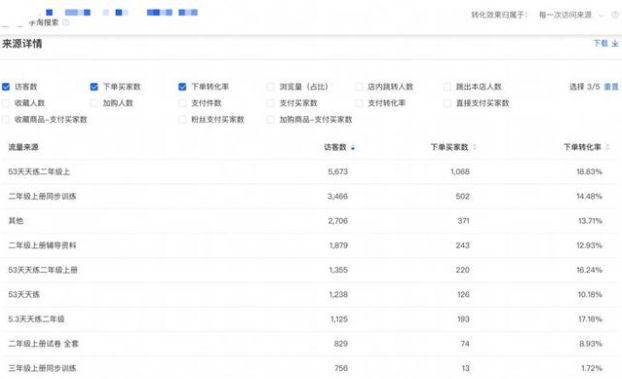Click the help icon beside 手淘搜索
The width and height of the screenshot is (622, 379).
[66, 22]
